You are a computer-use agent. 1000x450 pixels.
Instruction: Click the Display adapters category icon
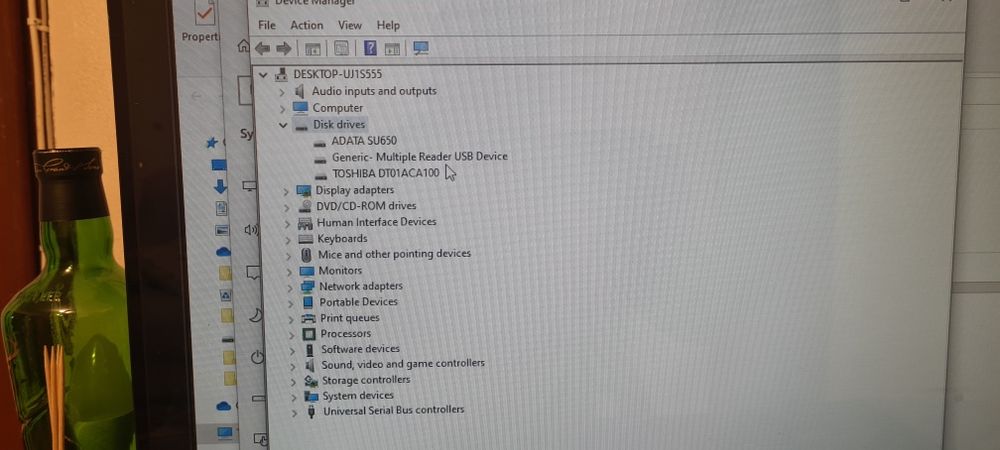[x=304, y=190]
